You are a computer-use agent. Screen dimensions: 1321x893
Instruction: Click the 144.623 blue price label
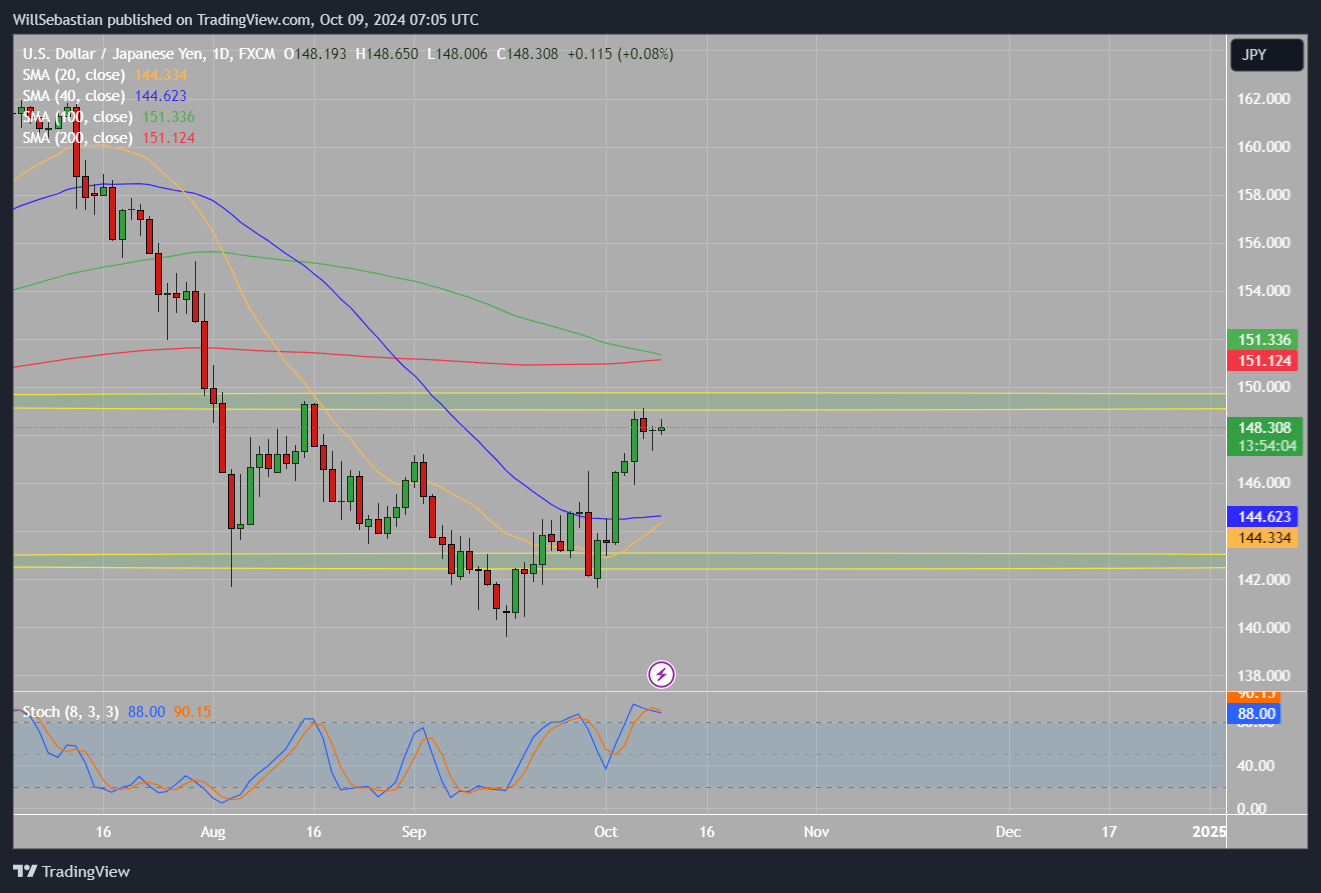click(x=1265, y=517)
